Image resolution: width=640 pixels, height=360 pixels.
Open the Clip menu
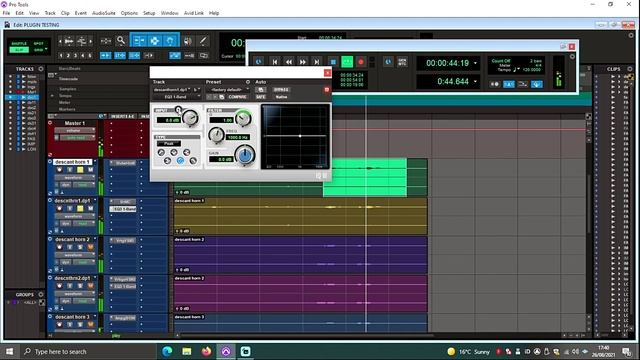(65, 13)
